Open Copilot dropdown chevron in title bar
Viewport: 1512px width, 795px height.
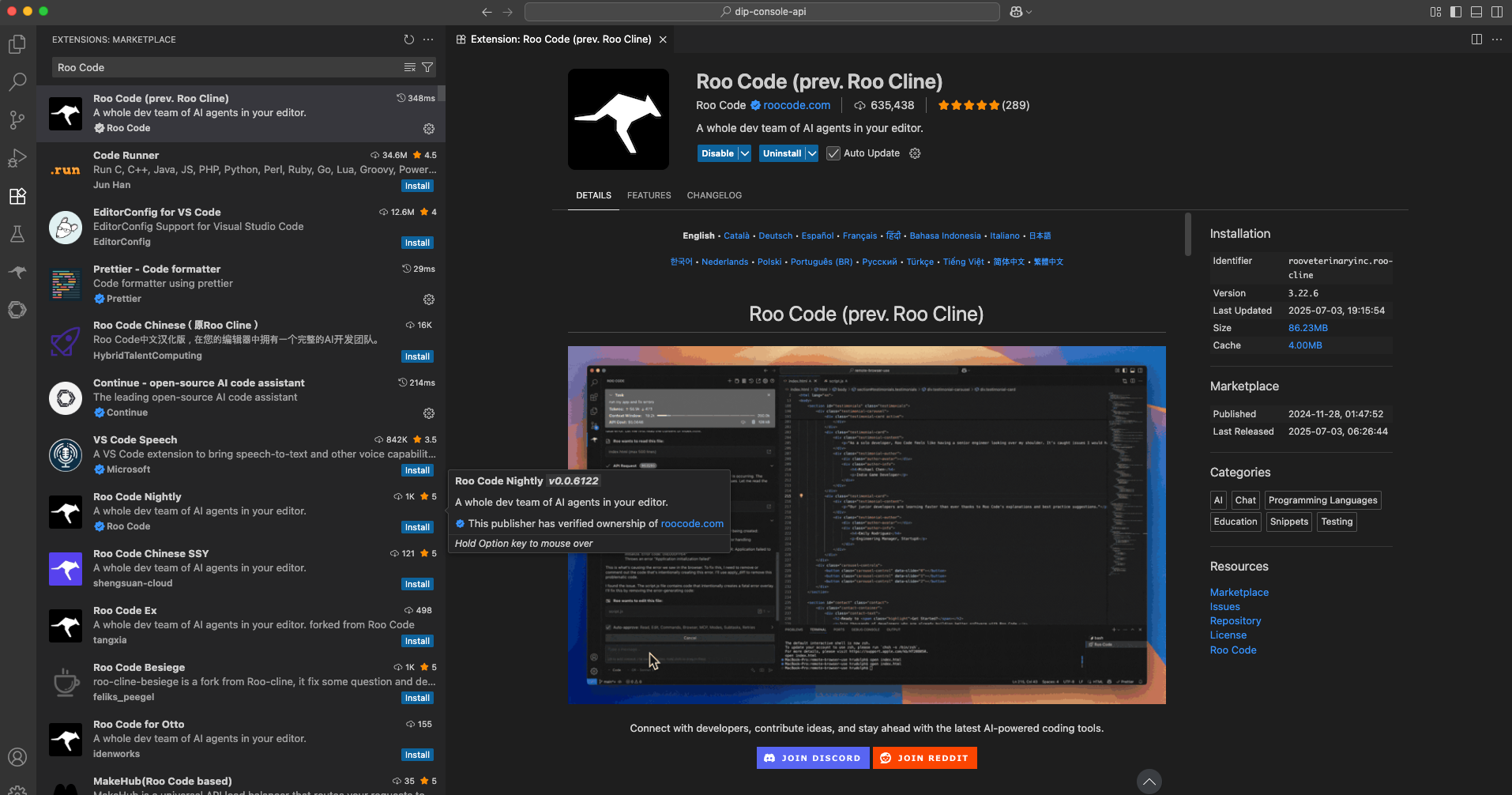click(x=1029, y=12)
